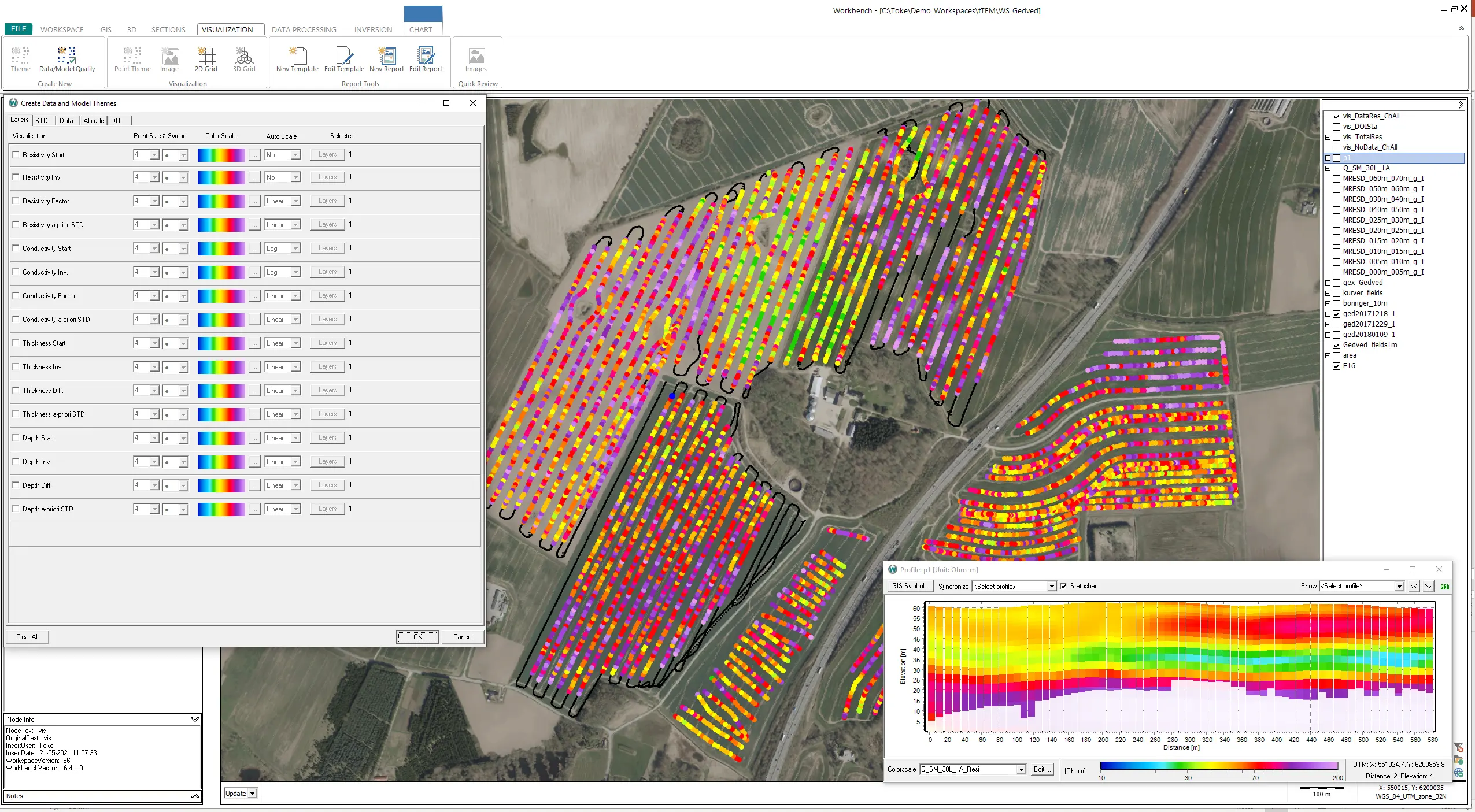Expand the Notes panel
Screen dimensions: 1475x812
195,796
